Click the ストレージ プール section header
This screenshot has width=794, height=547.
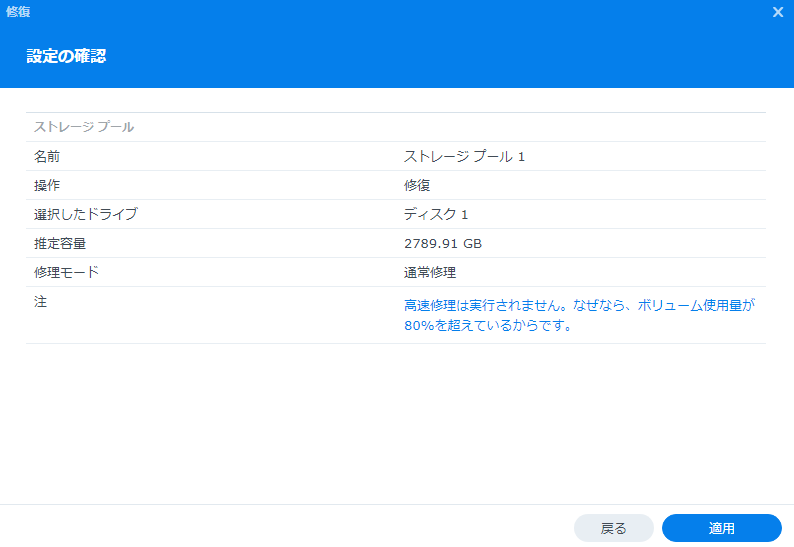[x=84, y=127]
